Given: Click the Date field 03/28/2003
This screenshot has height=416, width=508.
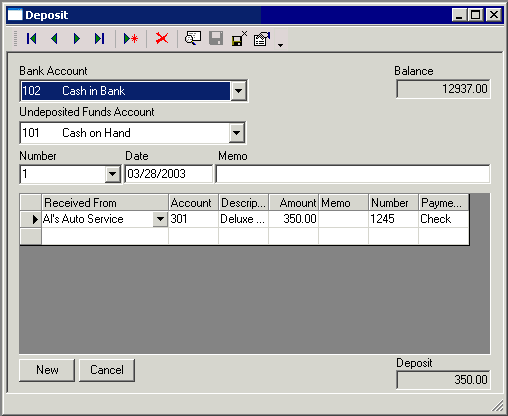Looking at the screenshot, I should (x=169, y=174).
